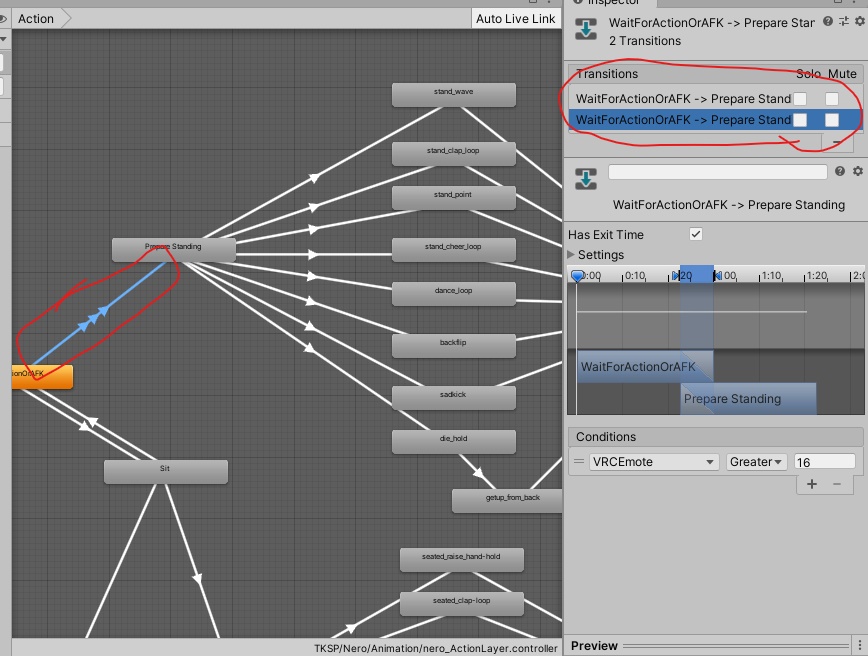Select the seated_clap-loop state node
The height and width of the screenshot is (656, 868).
[x=461, y=603]
